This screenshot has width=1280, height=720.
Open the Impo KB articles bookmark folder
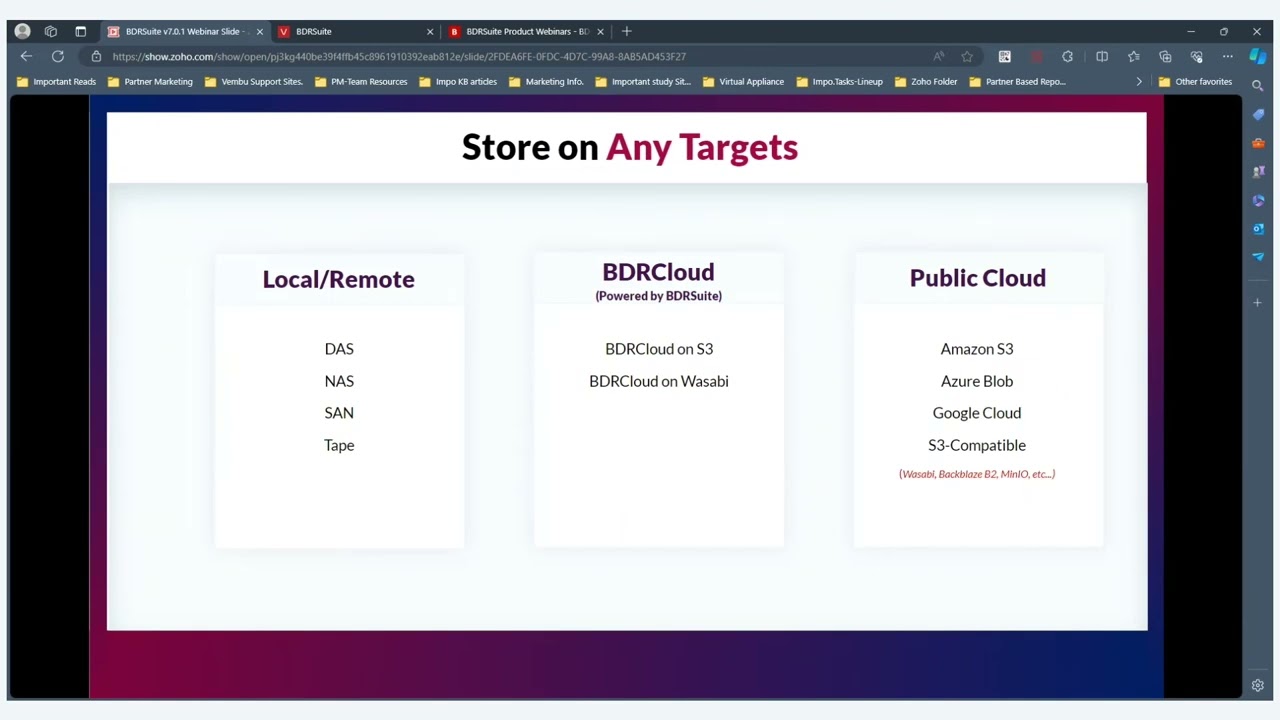coord(458,82)
